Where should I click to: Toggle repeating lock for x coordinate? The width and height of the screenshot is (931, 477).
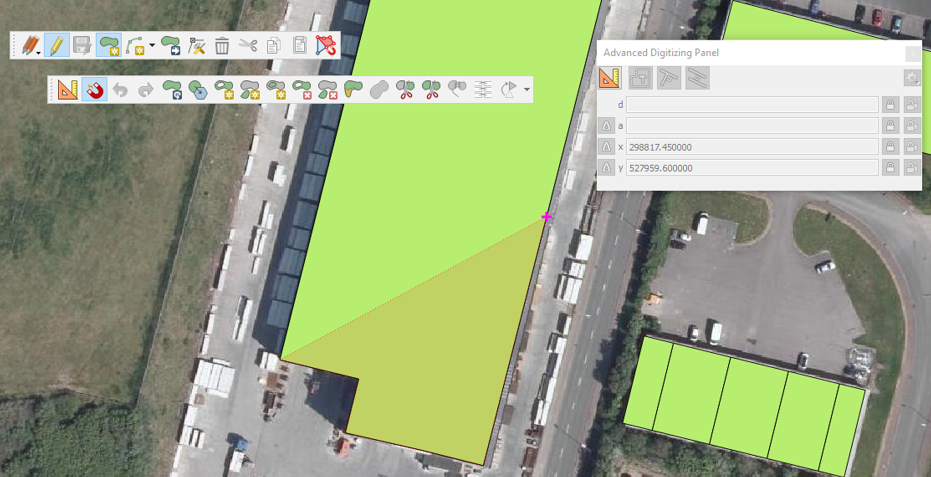911,147
